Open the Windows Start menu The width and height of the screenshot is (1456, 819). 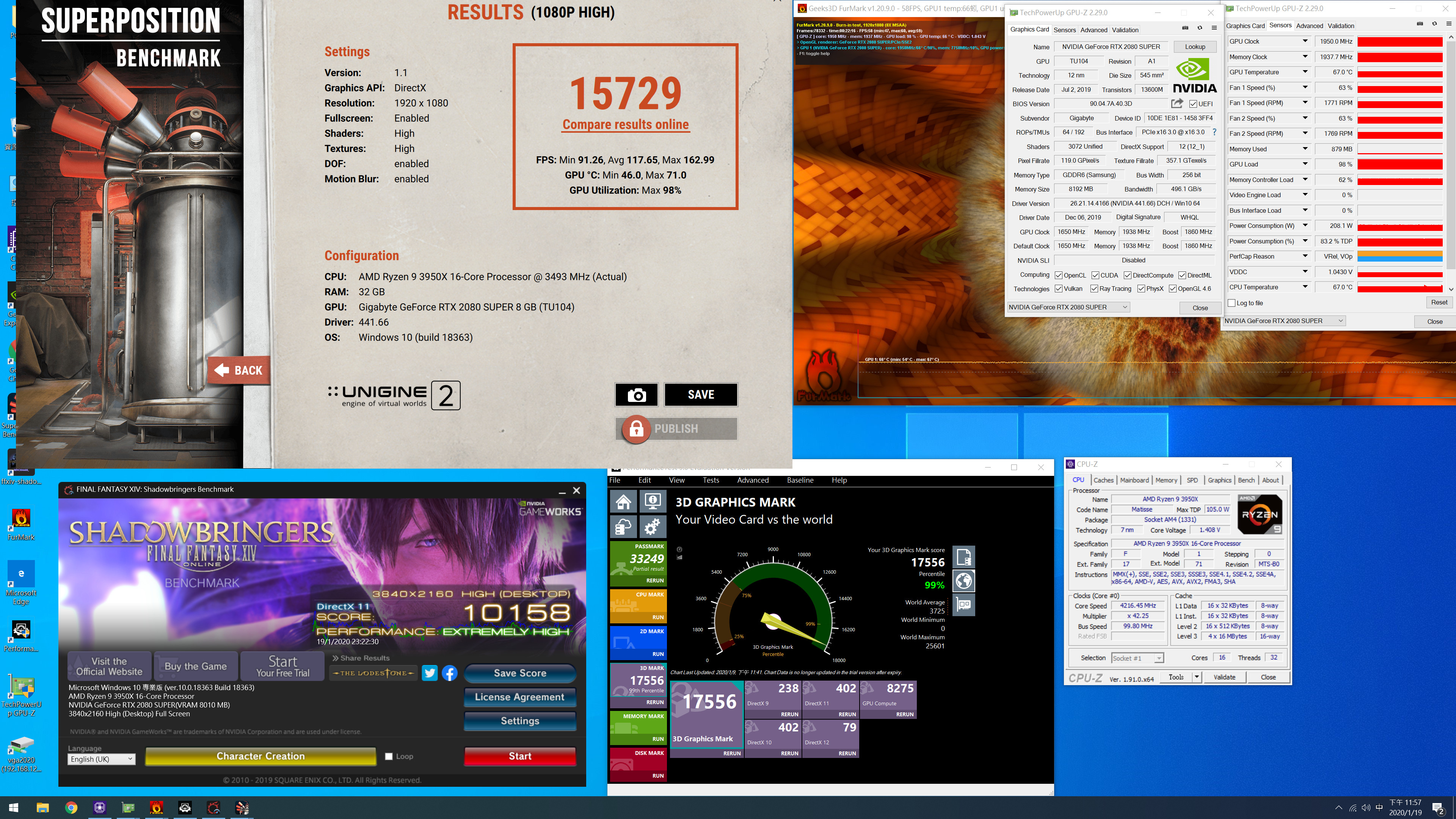pos(14,808)
